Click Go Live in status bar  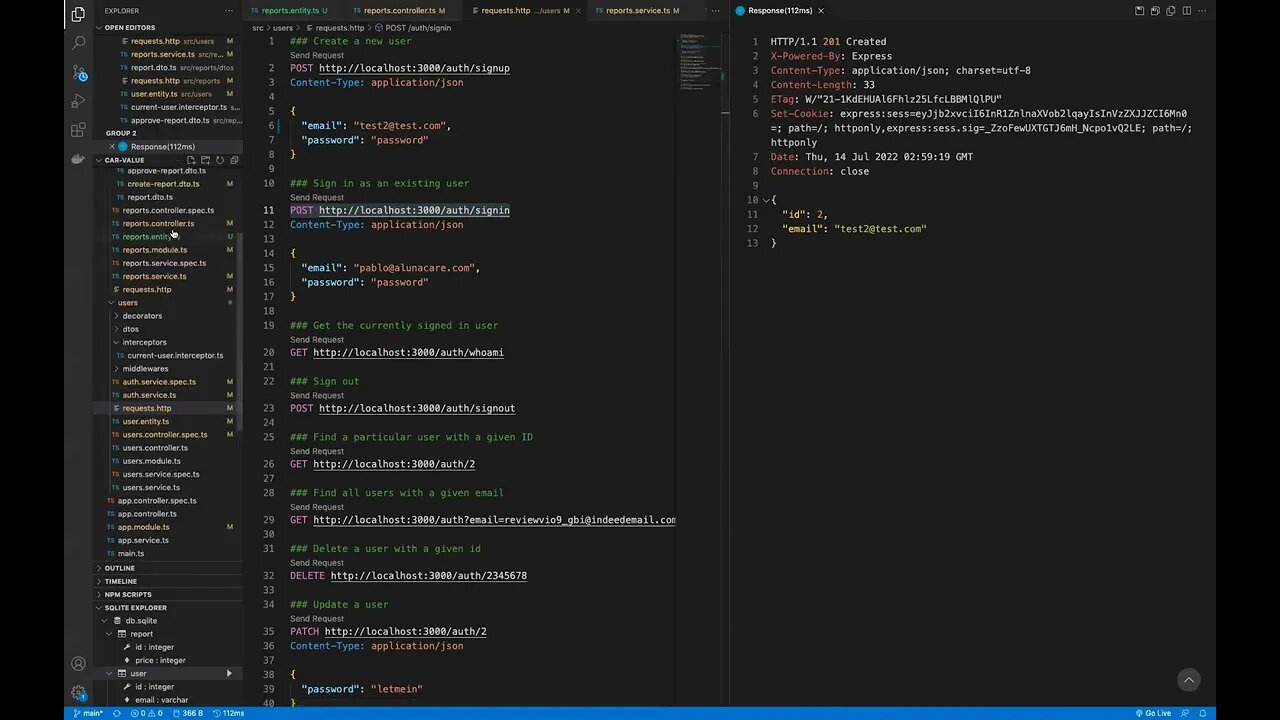(x=1153, y=713)
